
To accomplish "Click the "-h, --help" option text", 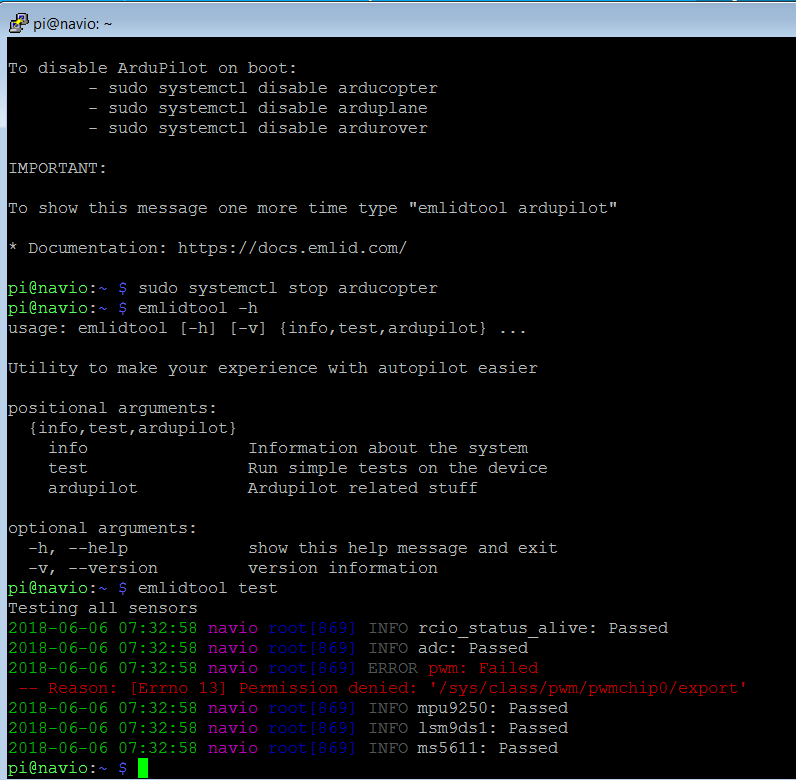I will [x=78, y=548].
